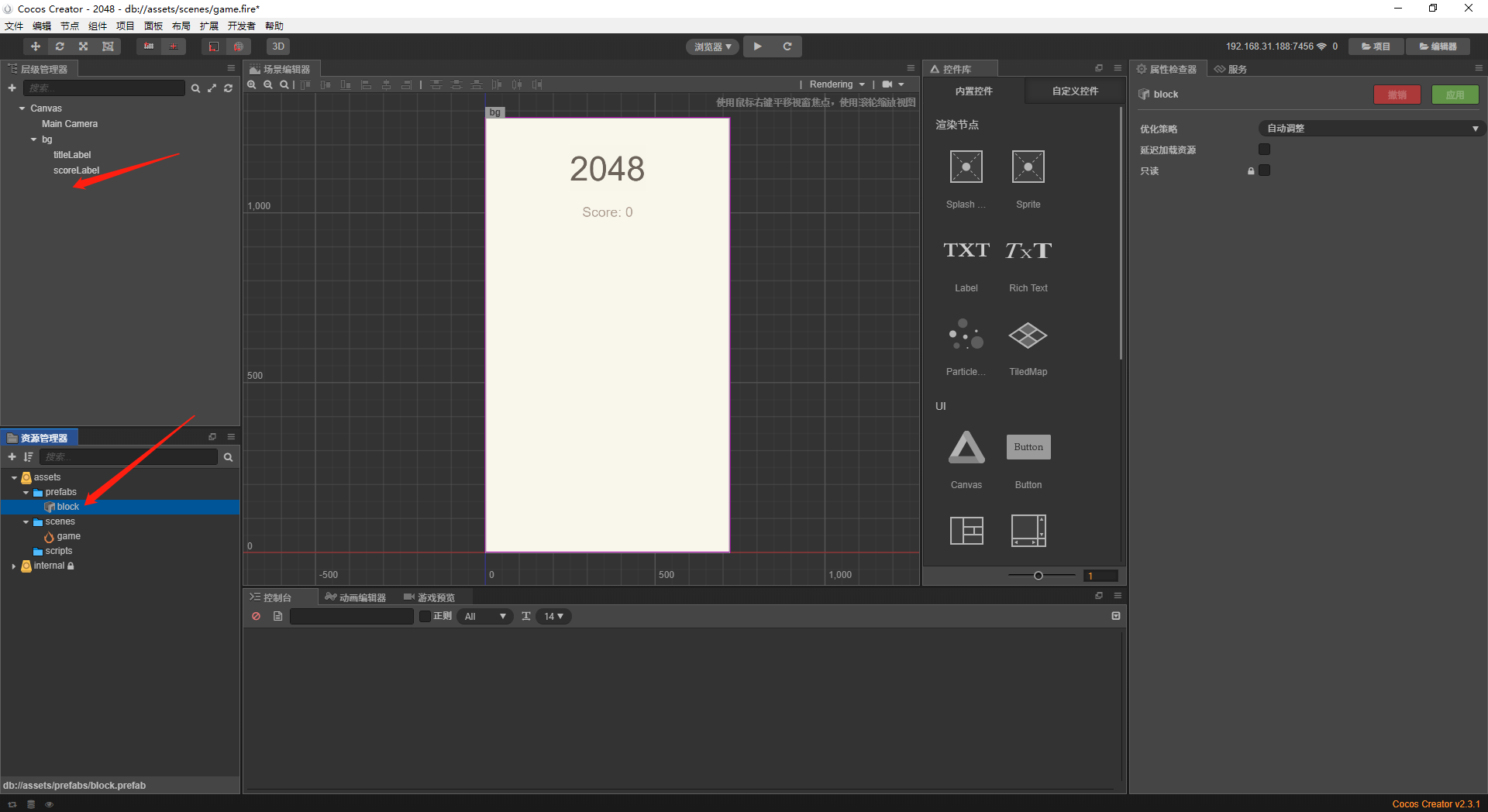Select the Sprite component in 控件库
The image size is (1488, 812).
coord(1028,167)
